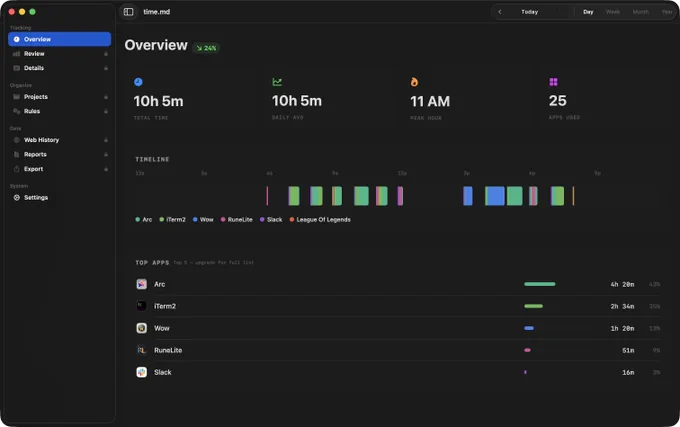Click lock icon beside Export
The height and width of the screenshot is (427, 680).
[x=106, y=169]
